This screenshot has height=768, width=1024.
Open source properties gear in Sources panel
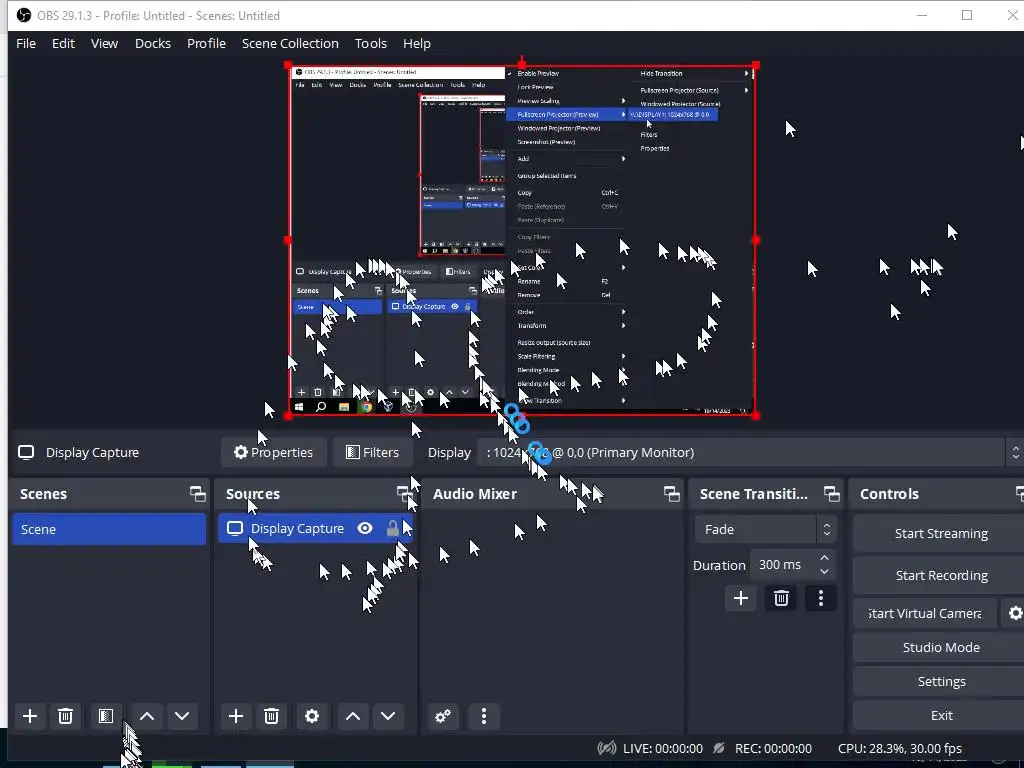[312, 716]
